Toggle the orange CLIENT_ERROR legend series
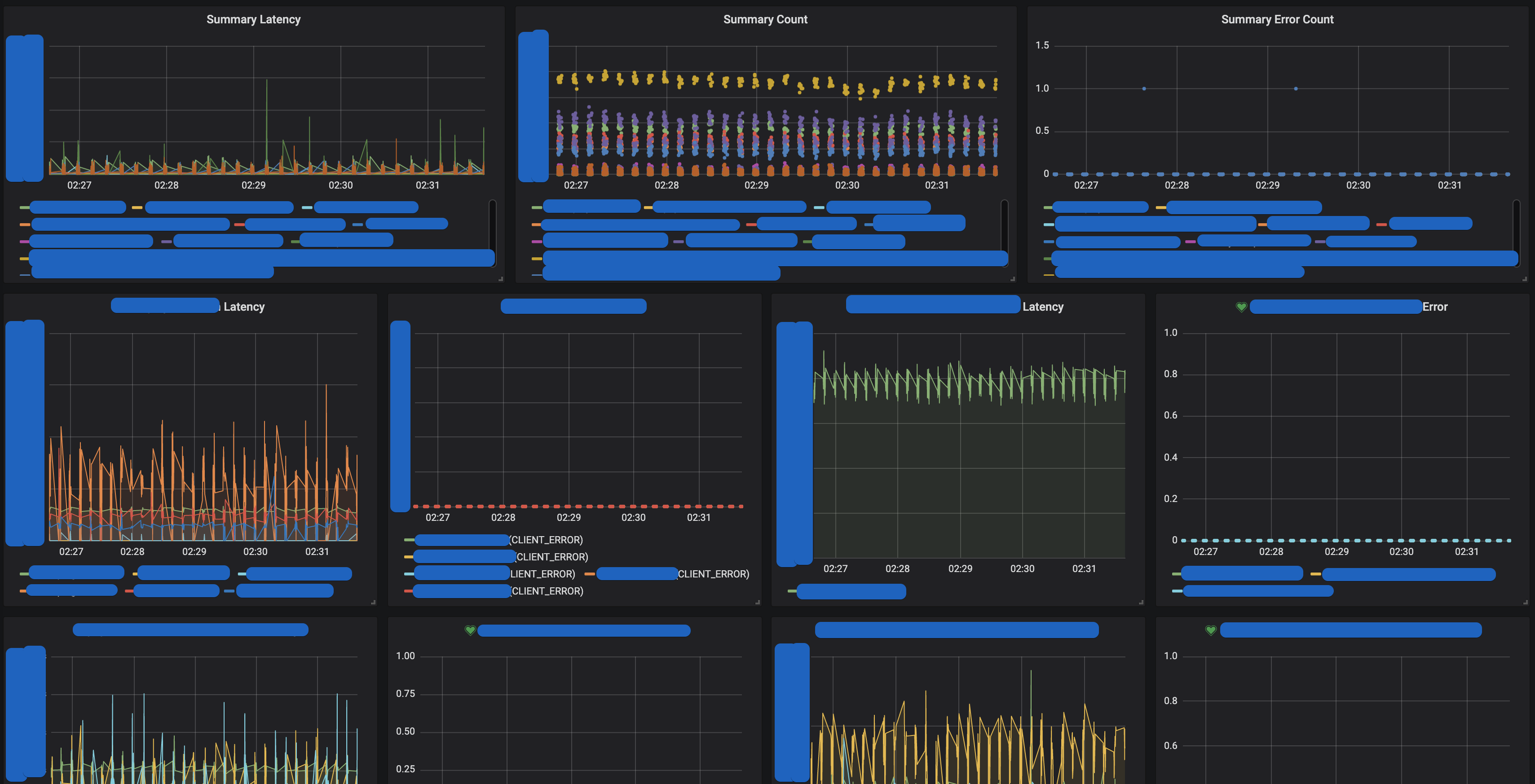 coord(713,574)
